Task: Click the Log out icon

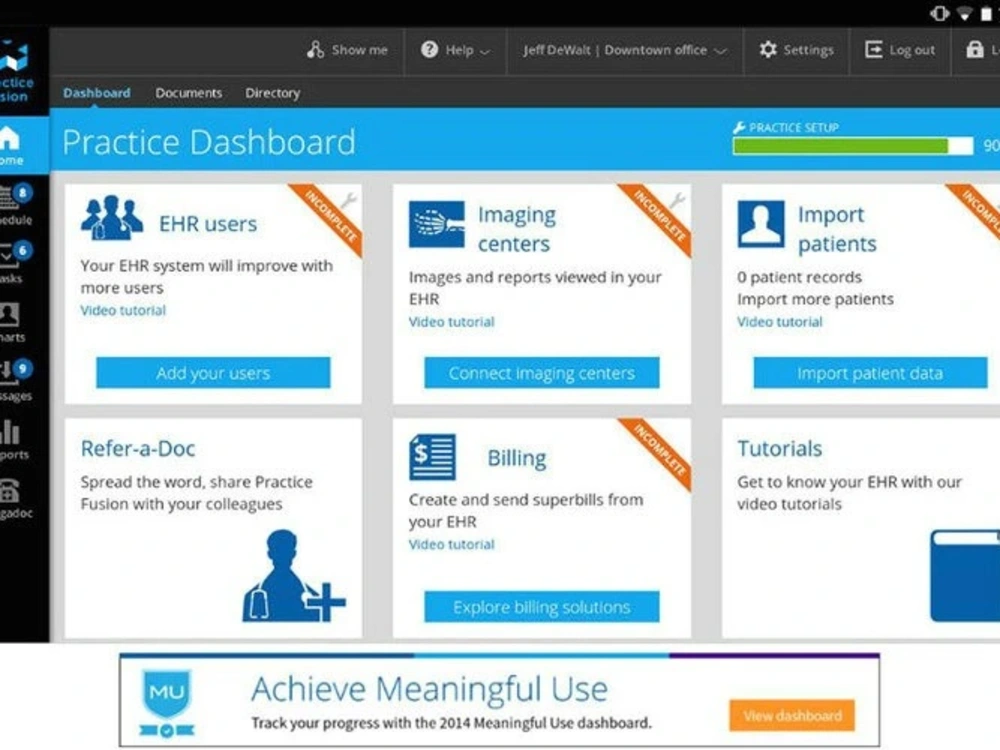Action: [x=873, y=50]
